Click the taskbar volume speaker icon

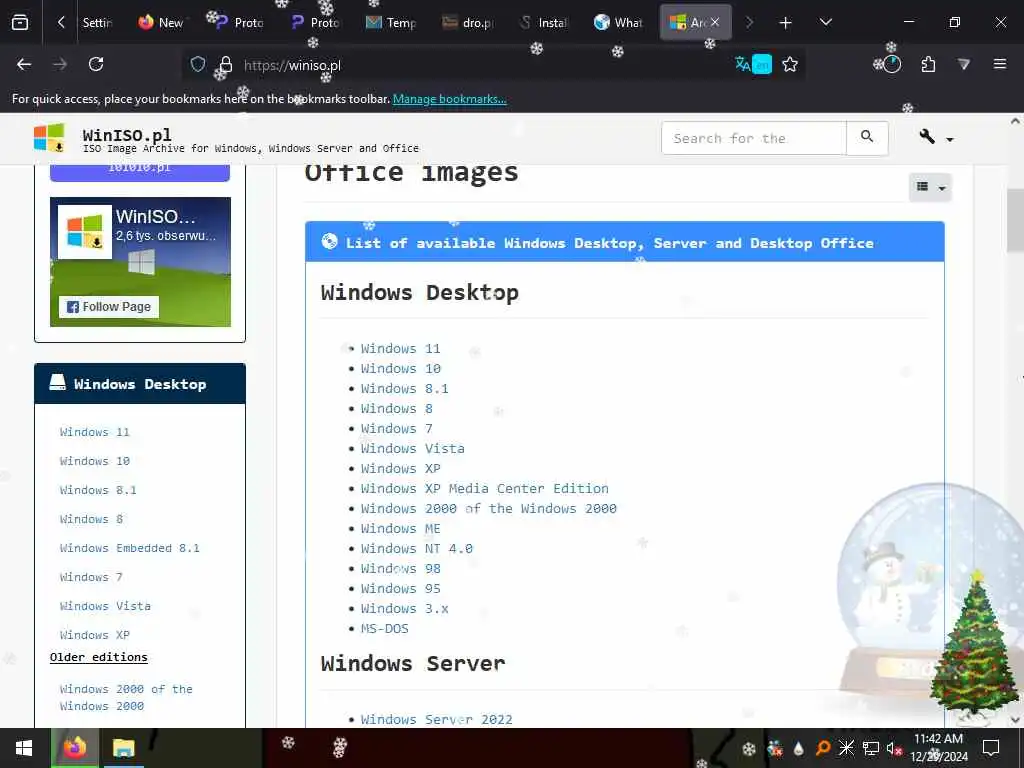pos(893,748)
